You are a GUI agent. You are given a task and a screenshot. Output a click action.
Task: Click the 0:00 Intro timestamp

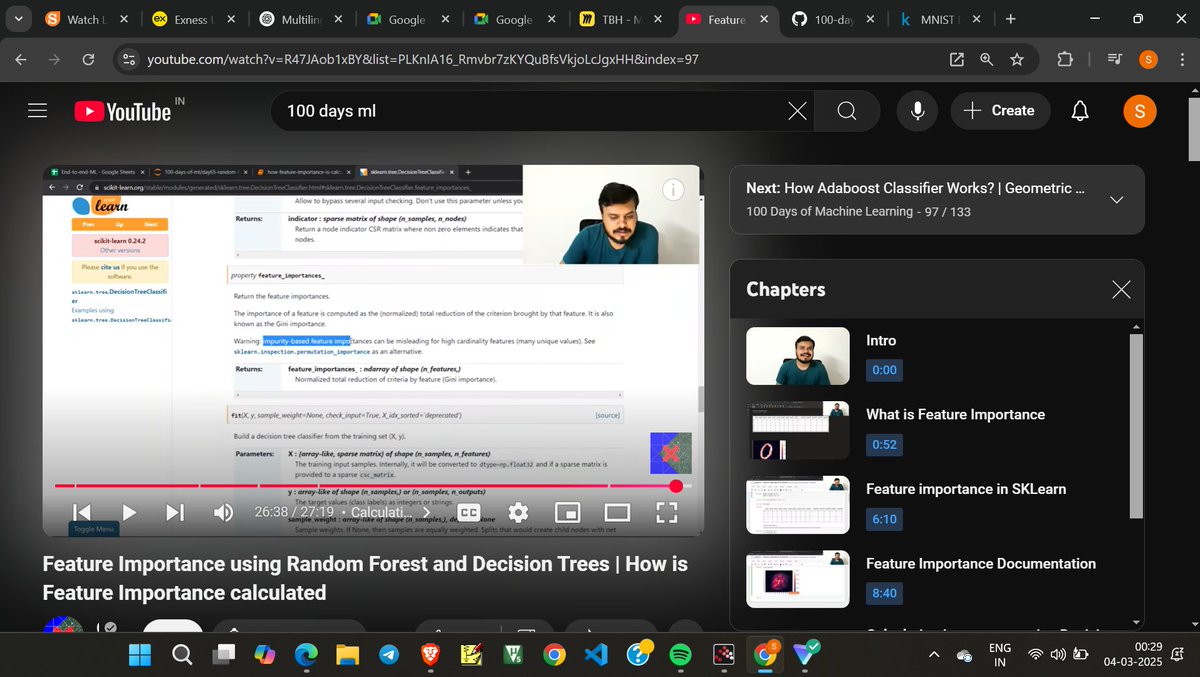pyautogui.click(x=884, y=370)
